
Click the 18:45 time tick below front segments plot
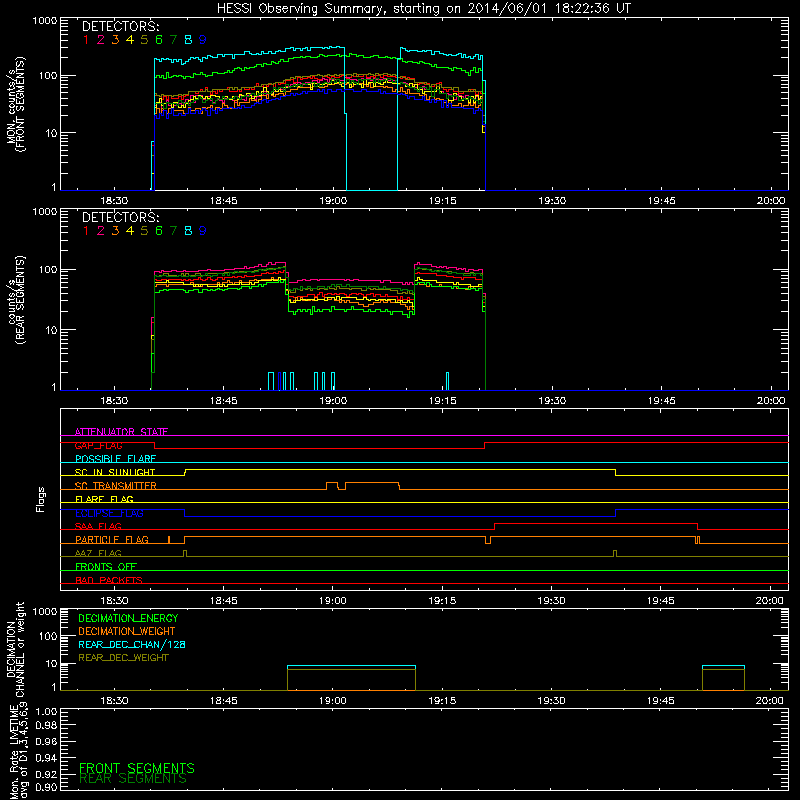click(x=223, y=201)
